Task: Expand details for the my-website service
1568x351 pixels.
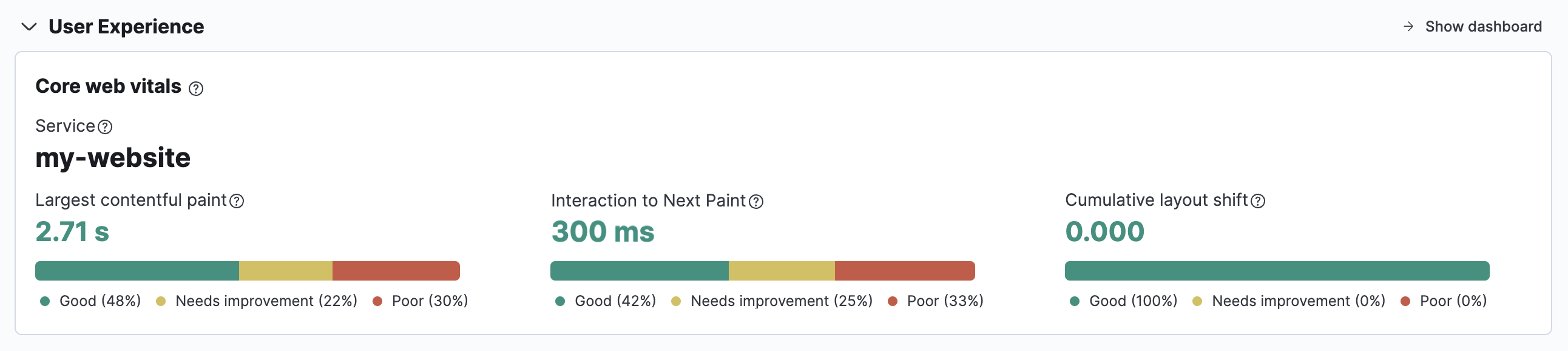Action: (113, 157)
